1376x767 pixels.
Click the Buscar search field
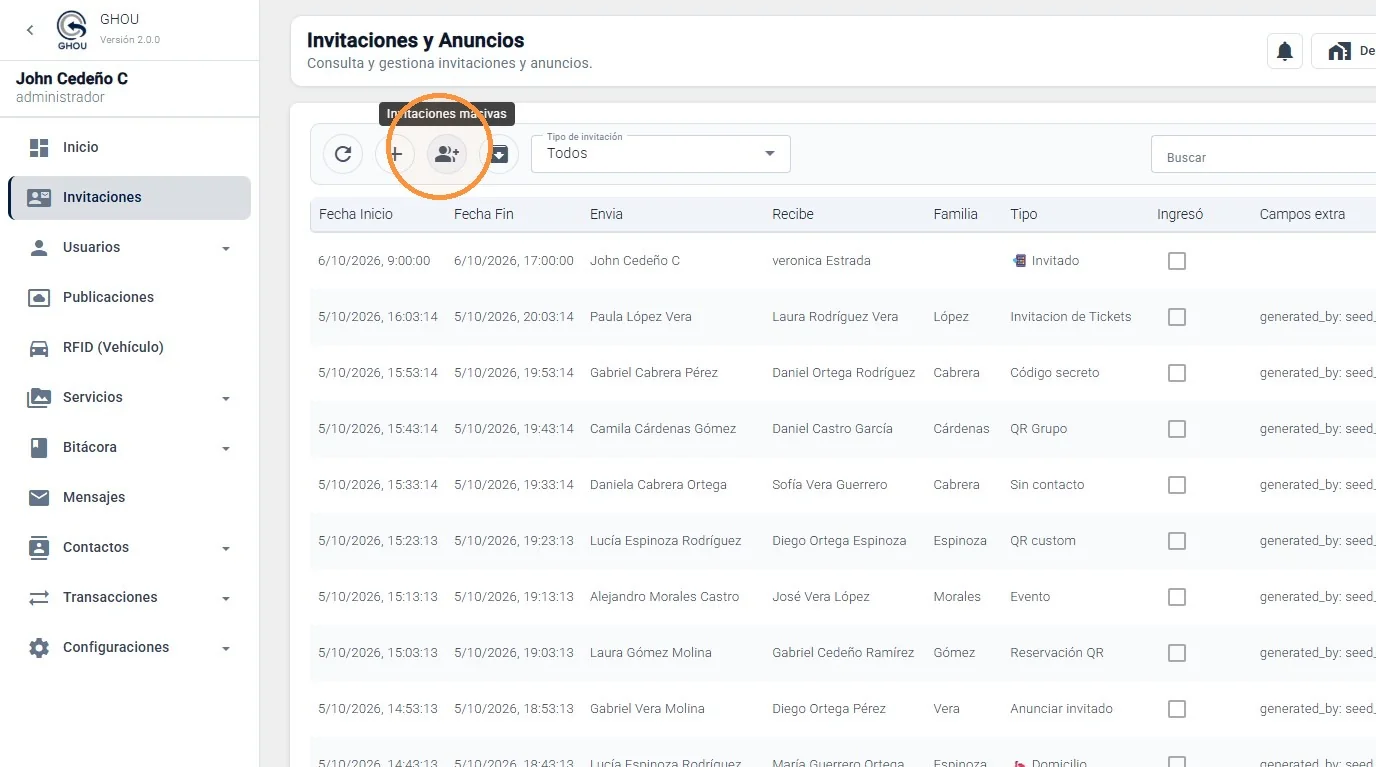[x=1264, y=155]
